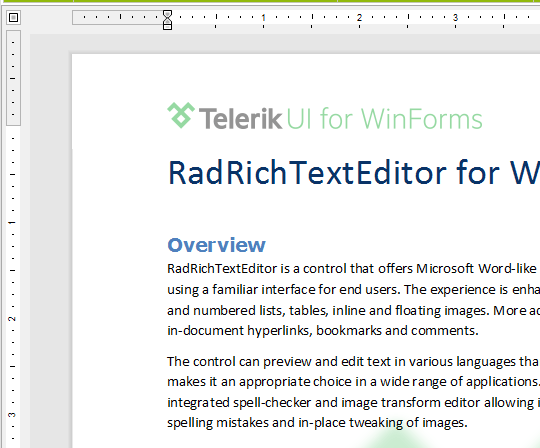Screen dimensions: 540x448
Task: Click the vertical ruler at mark 3
Action: tap(12, 415)
